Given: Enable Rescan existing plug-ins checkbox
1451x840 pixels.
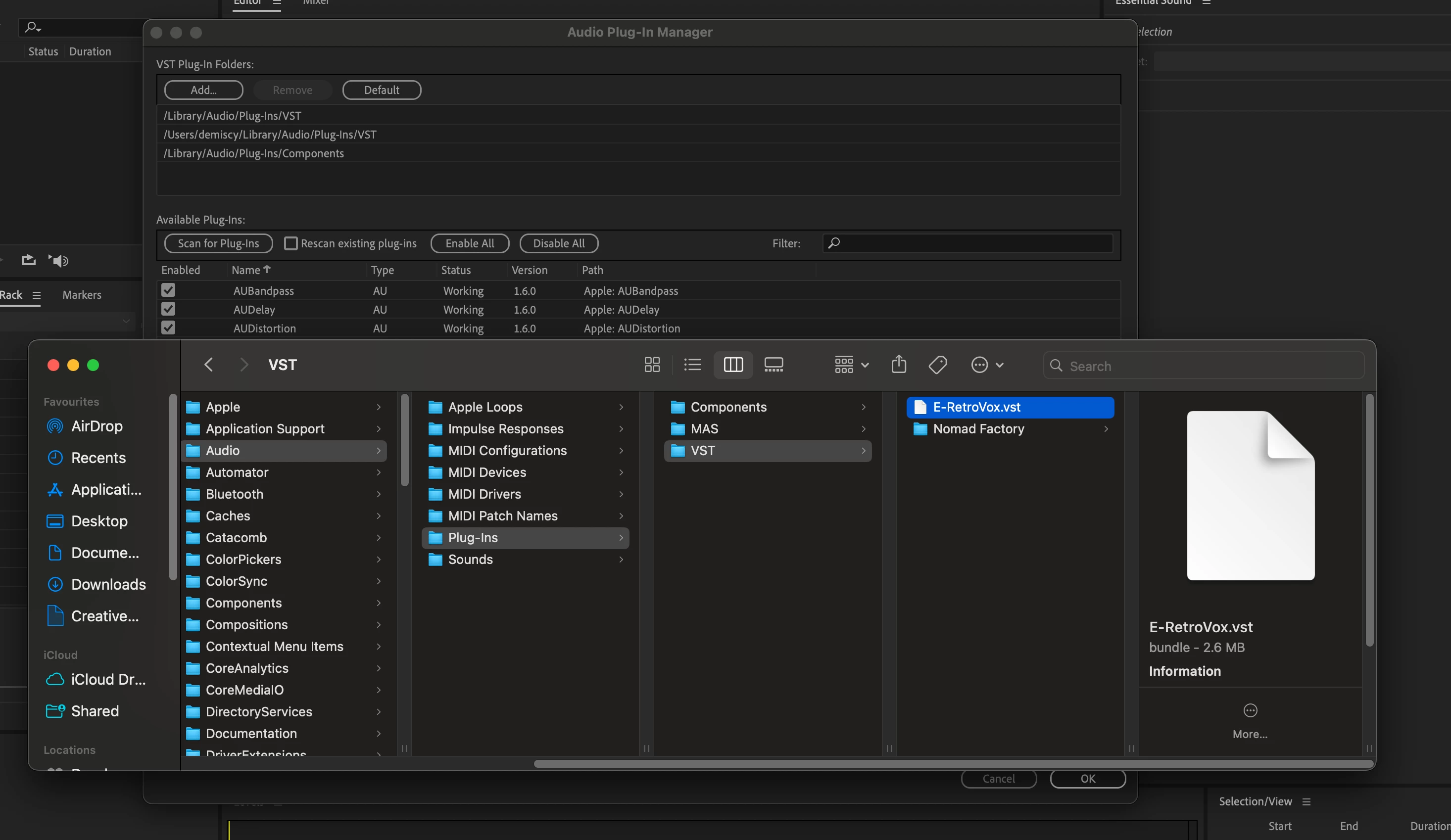Looking at the screenshot, I should (291, 243).
